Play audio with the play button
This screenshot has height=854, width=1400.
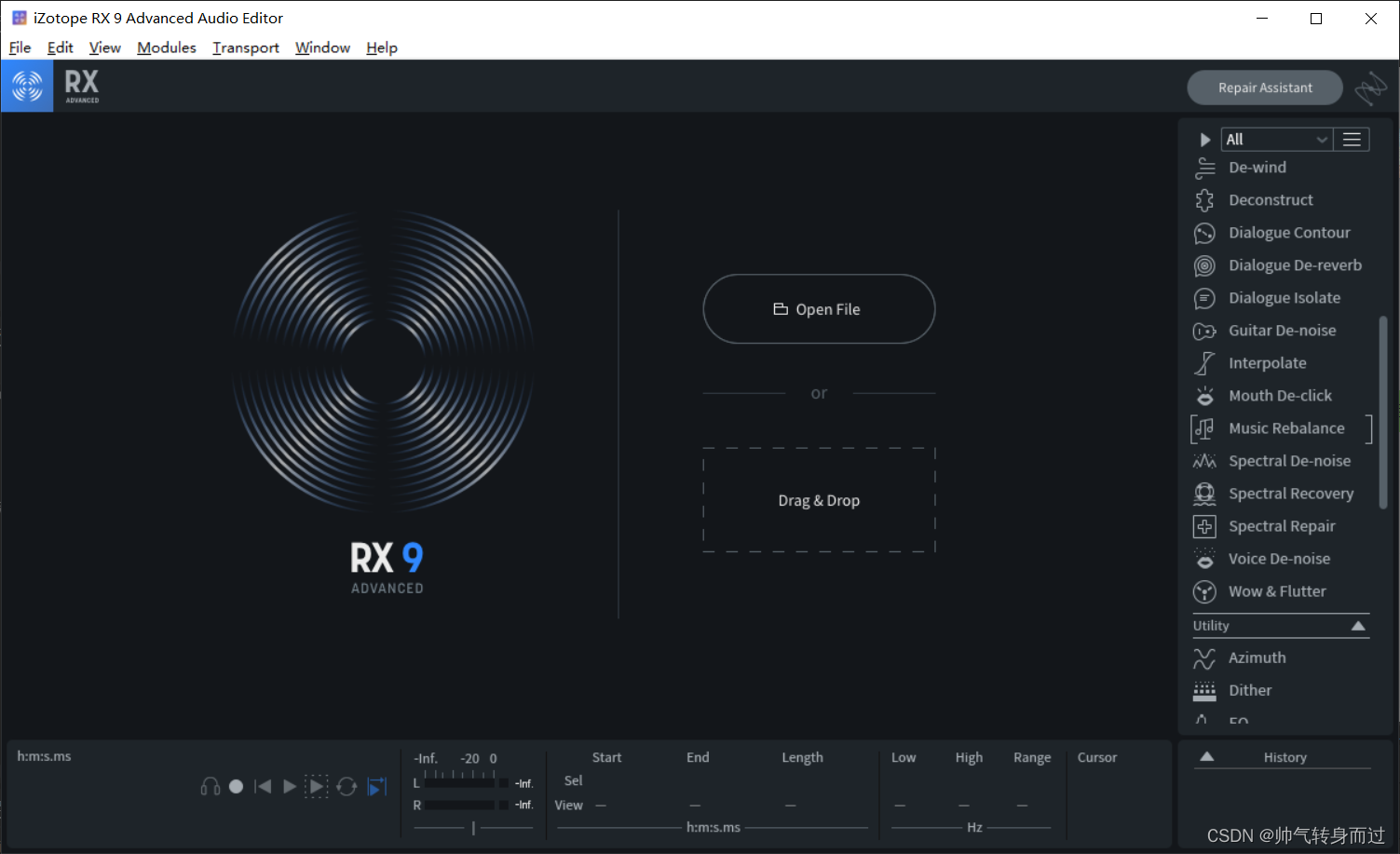coord(290,787)
